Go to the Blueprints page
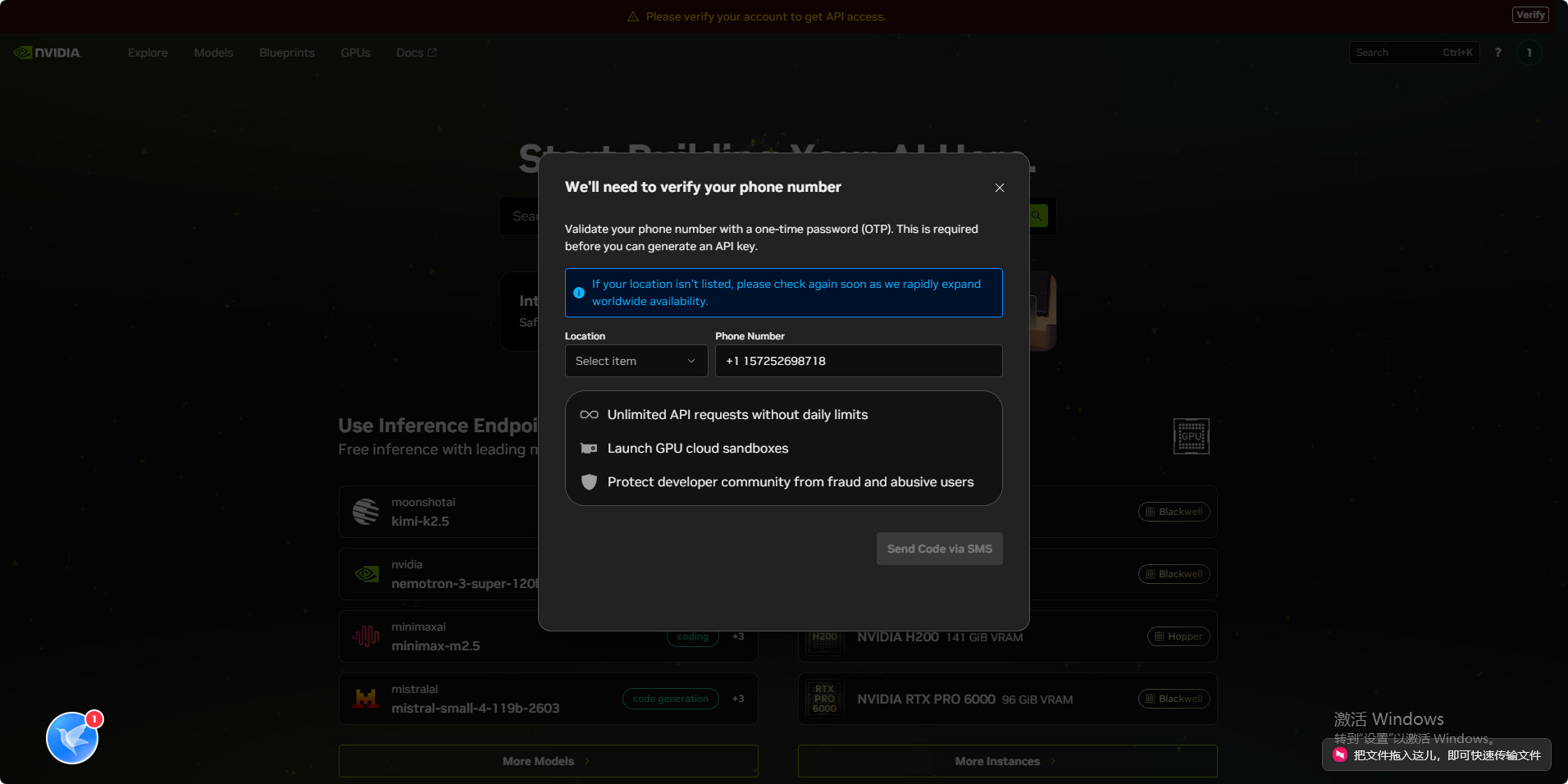The width and height of the screenshot is (1568, 784). pyautogui.click(x=286, y=52)
